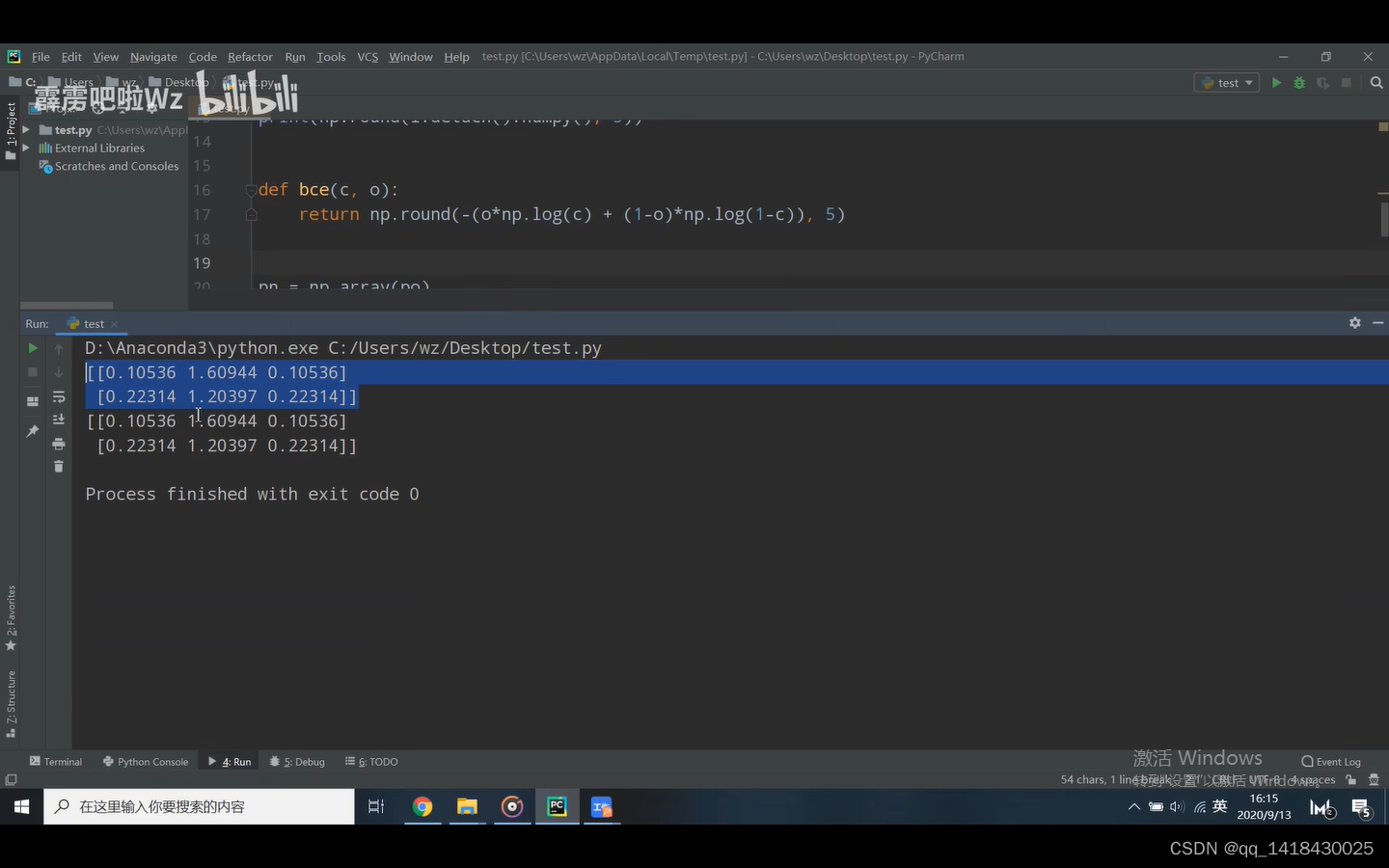Click Stop icon in Run panel
Image resolution: width=1389 pixels, height=868 pixels.
click(33, 372)
